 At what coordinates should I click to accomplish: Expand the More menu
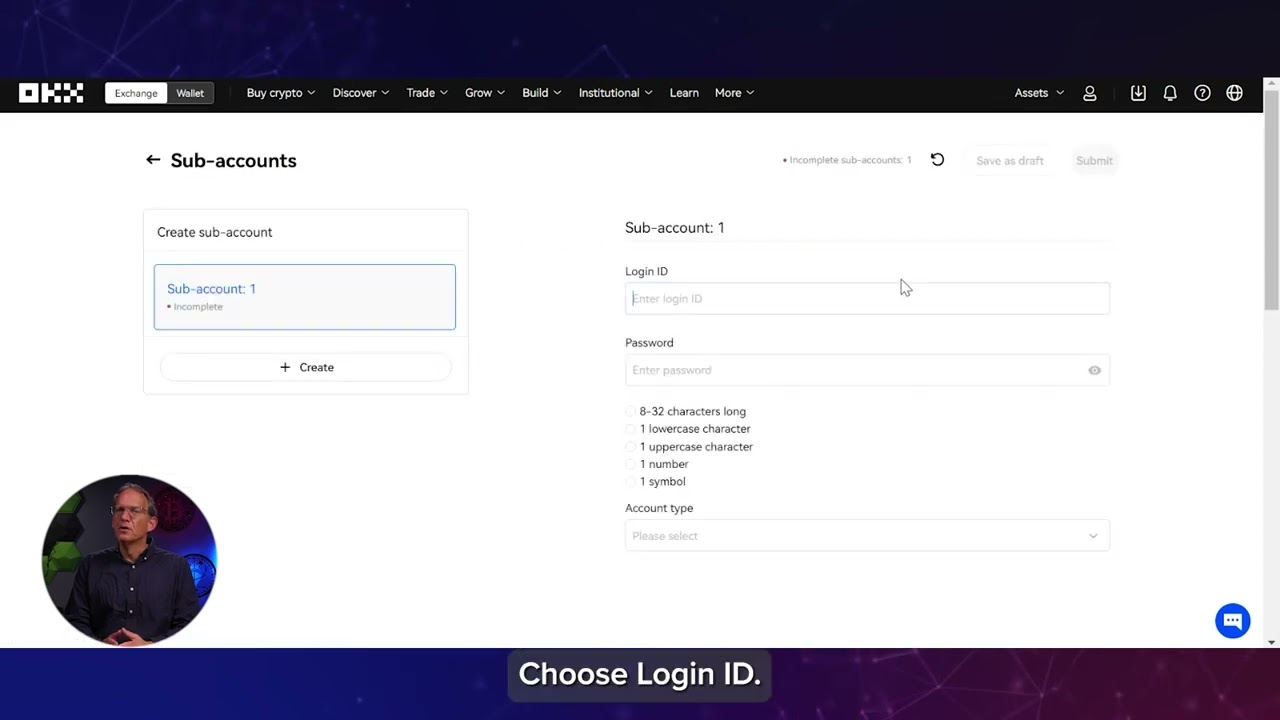click(735, 93)
